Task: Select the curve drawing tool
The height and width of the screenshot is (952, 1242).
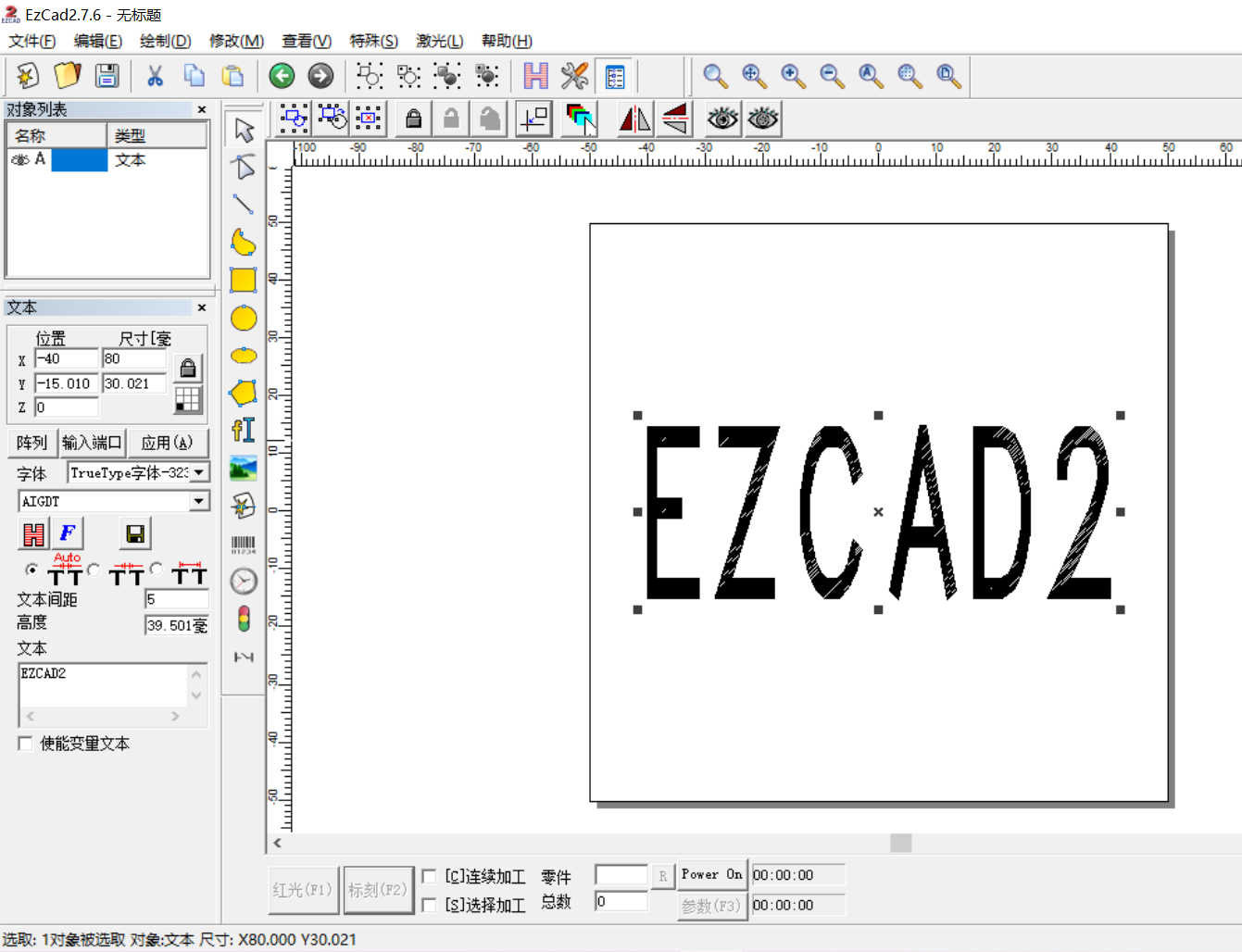Action: pyautogui.click(x=244, y=242)
